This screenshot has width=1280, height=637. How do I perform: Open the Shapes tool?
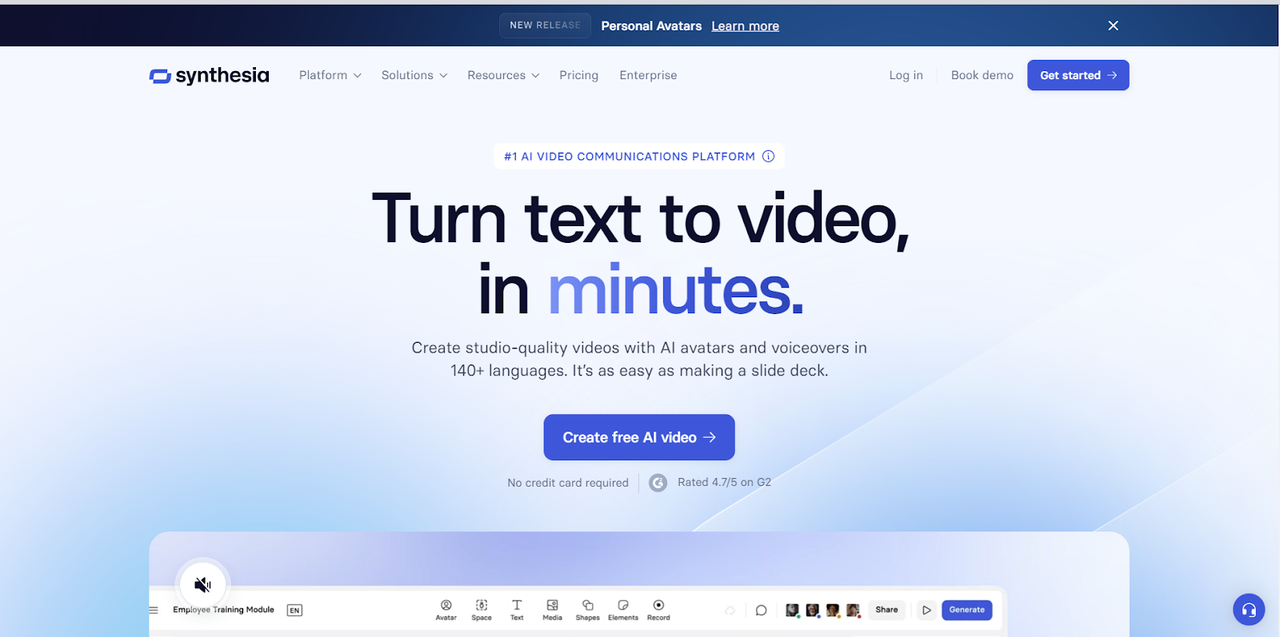pyautogui.click(x=588, y=610)
